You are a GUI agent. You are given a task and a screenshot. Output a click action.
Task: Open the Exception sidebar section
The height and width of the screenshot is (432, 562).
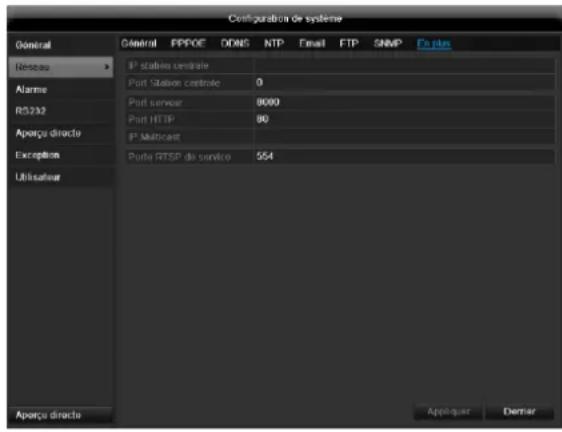(60, 155)
